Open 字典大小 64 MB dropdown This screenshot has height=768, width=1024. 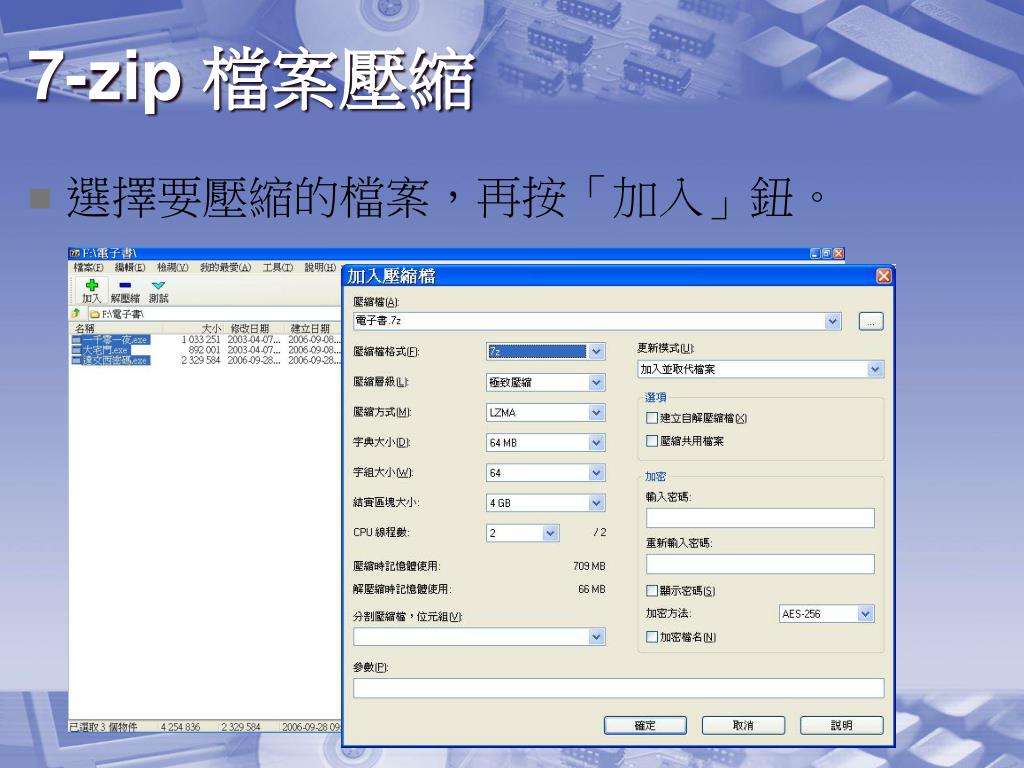click(596, 442)
